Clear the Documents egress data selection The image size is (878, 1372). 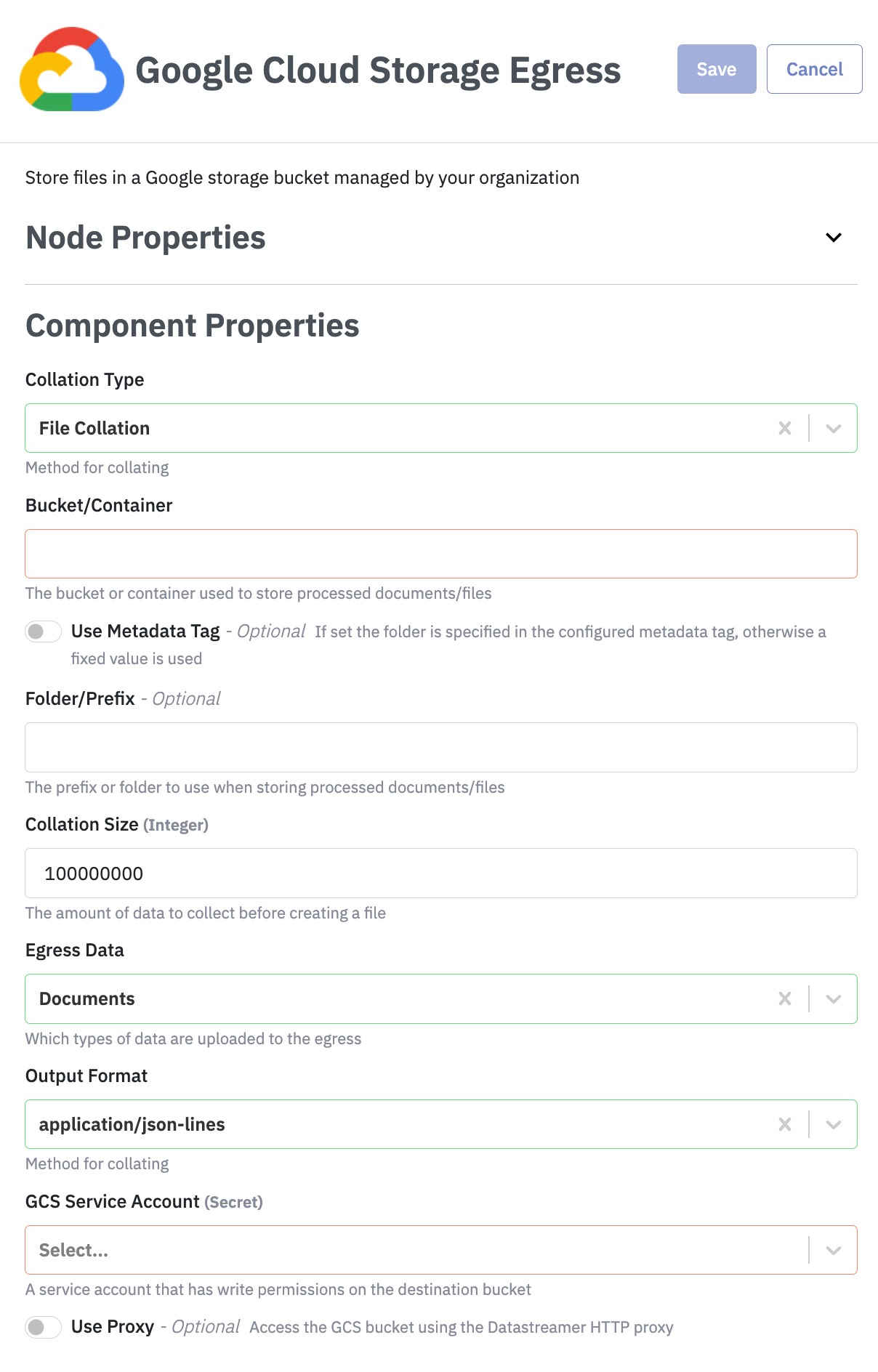coord(785,998)
